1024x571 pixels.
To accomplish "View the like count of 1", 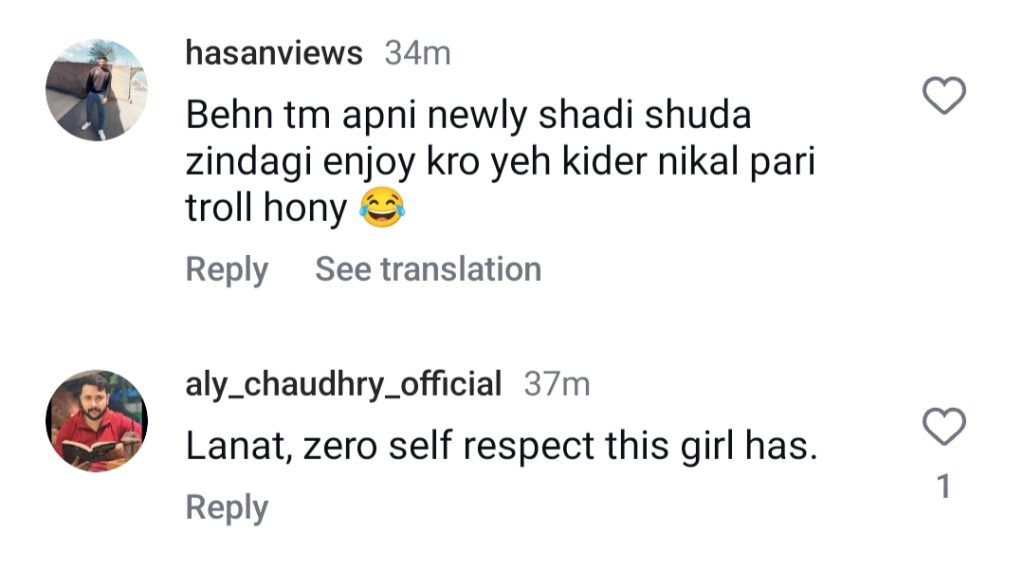I will tap(942, 487).
